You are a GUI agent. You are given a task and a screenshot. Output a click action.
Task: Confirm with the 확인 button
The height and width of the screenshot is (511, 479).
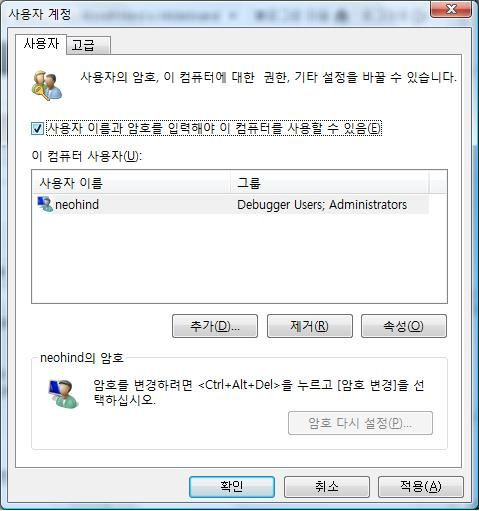click(232, 487)
